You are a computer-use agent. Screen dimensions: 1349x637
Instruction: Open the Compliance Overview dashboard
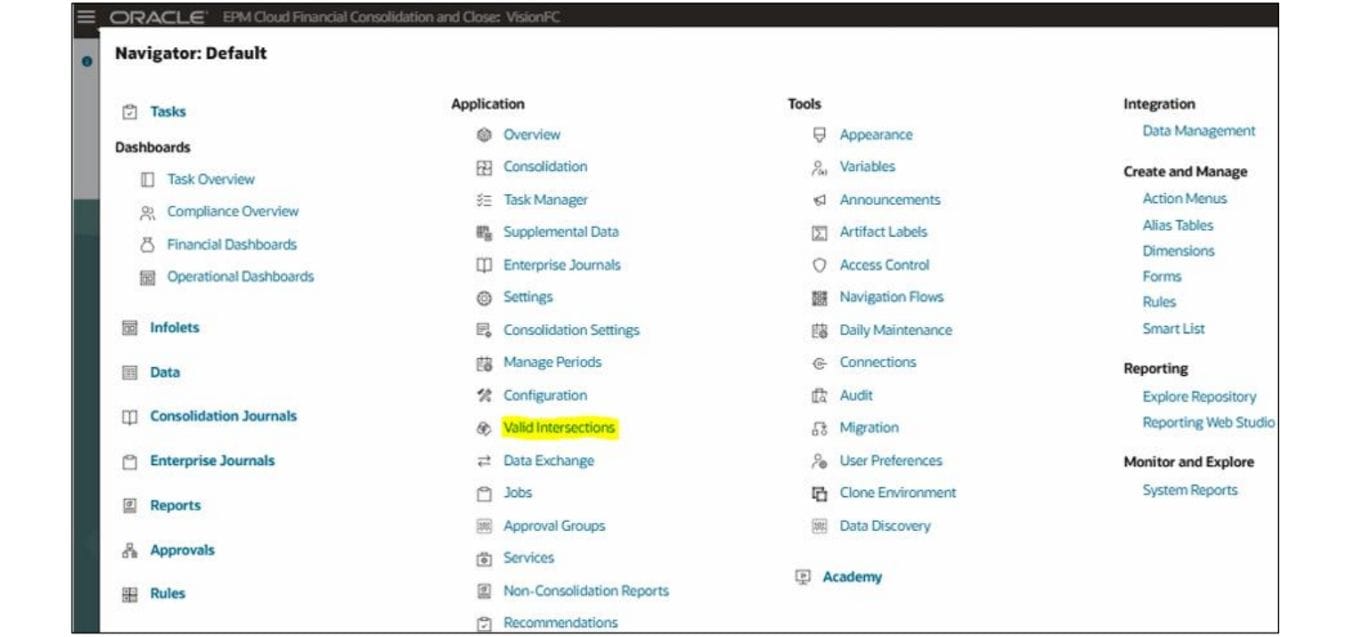pos(231,211)
